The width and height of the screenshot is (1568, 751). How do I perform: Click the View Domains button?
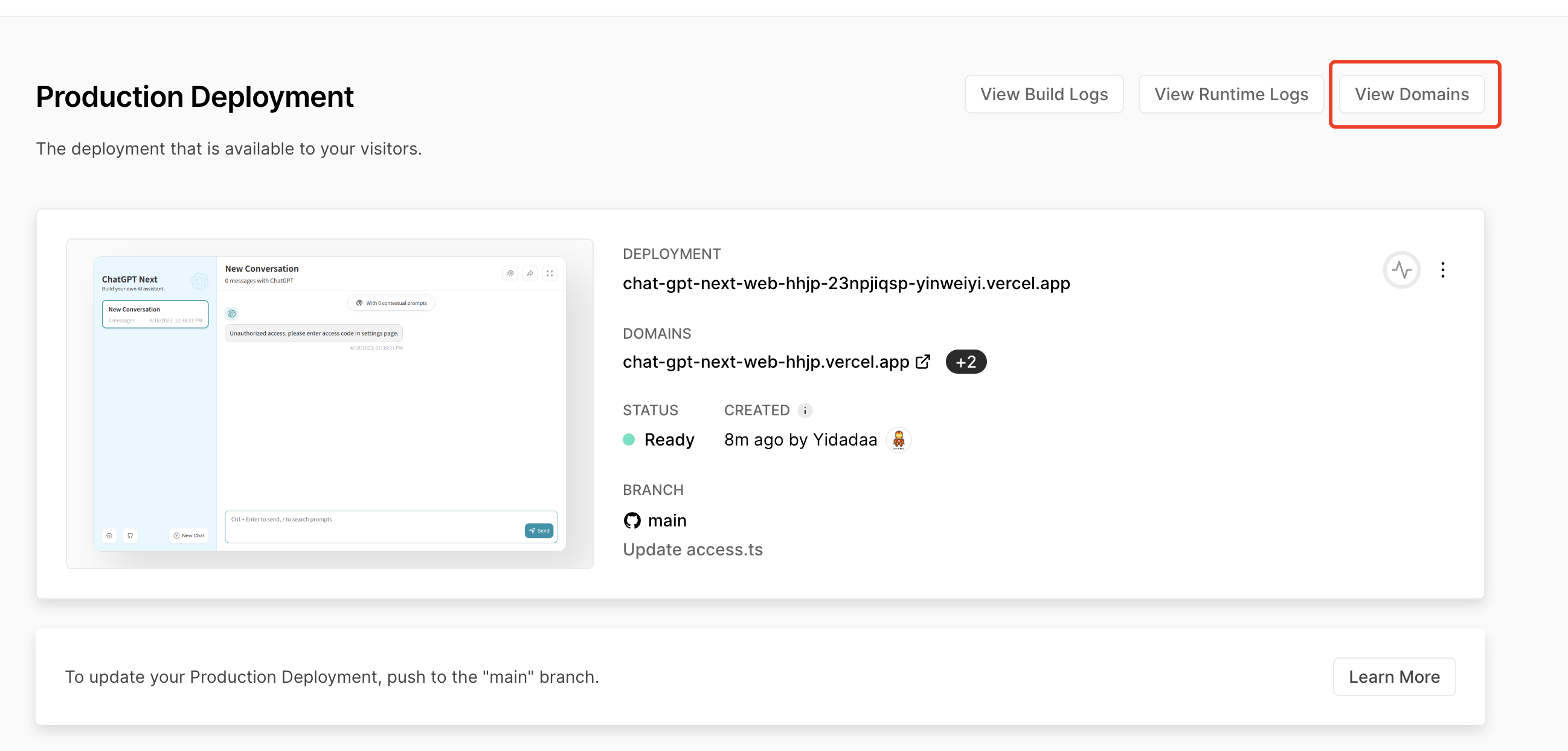tap(1411, 94)
